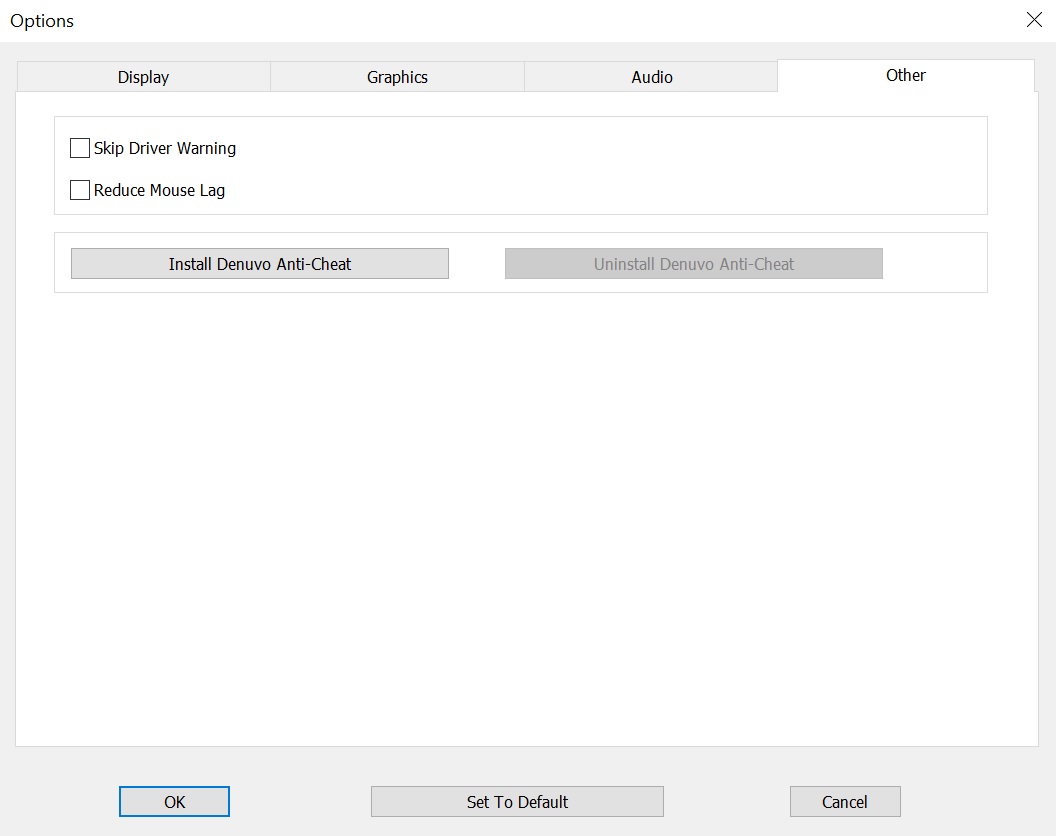
Task: Open the Graphics tab
Action: tap(397, 77)
